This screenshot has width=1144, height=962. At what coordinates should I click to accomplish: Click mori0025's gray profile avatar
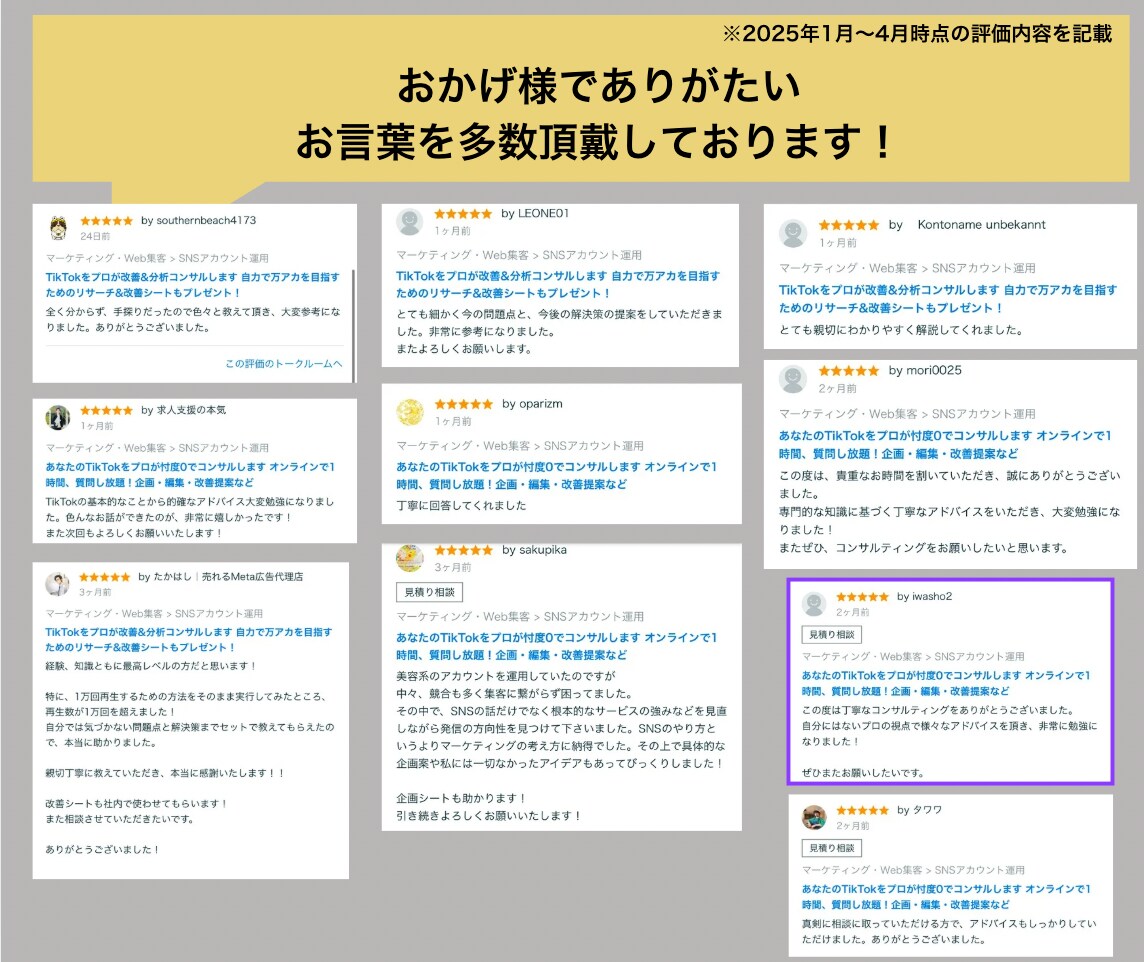pyautogui.click(x=792, y=379)
